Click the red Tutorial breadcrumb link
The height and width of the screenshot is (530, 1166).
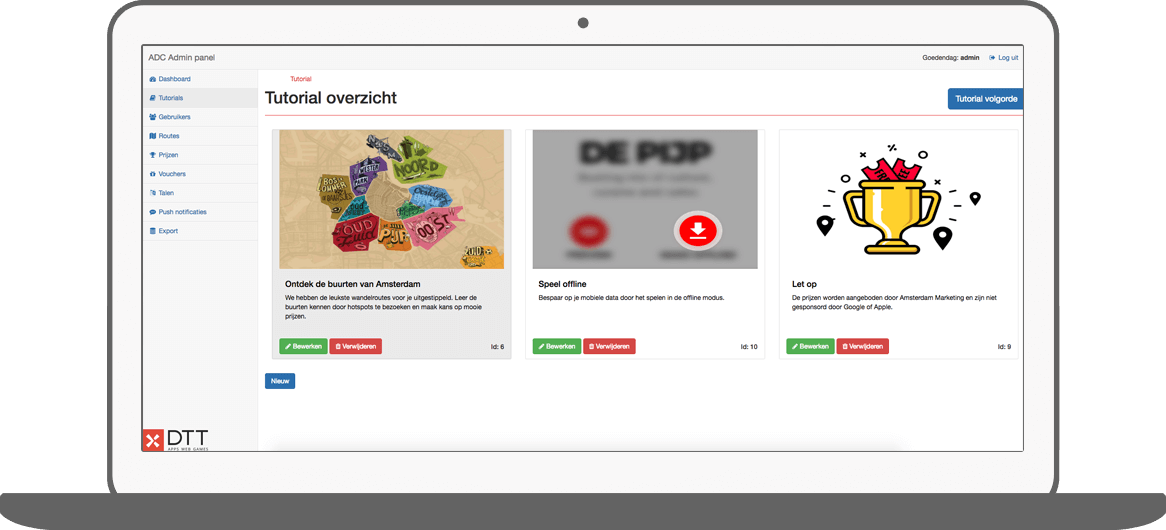301,79
